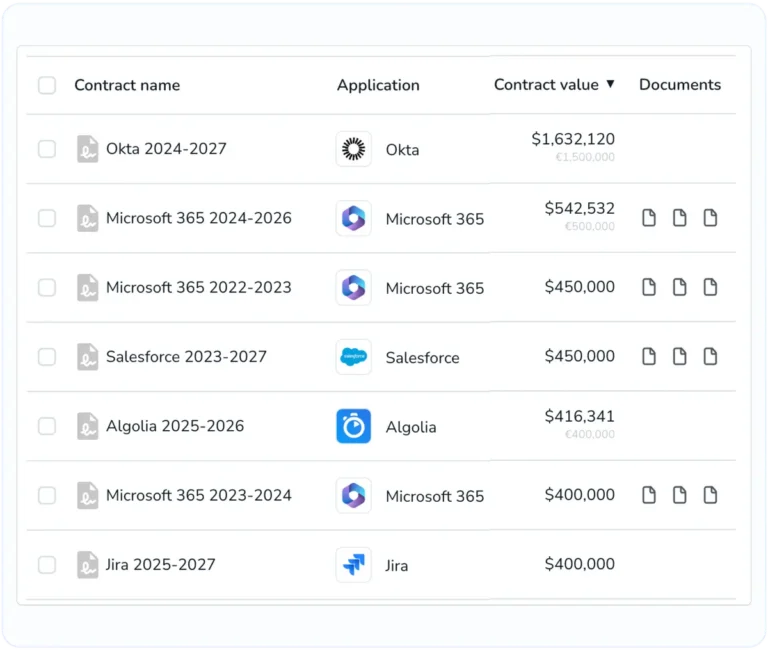Open the second document in Microsoft 365 2024-2026 row

[x=679, y=217]
